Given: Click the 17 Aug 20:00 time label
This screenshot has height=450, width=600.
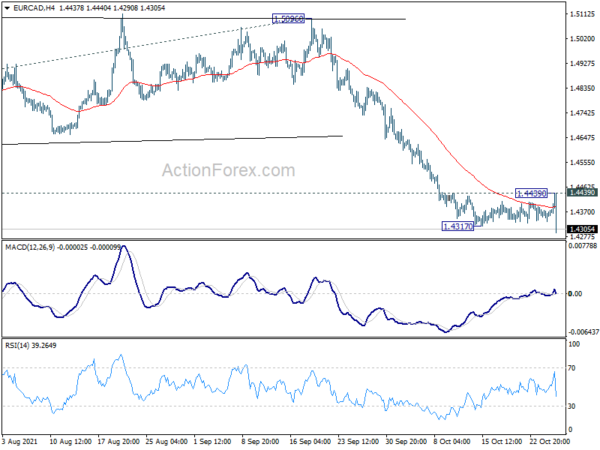Looking at the screenshot, I should (x=118, y=442).
